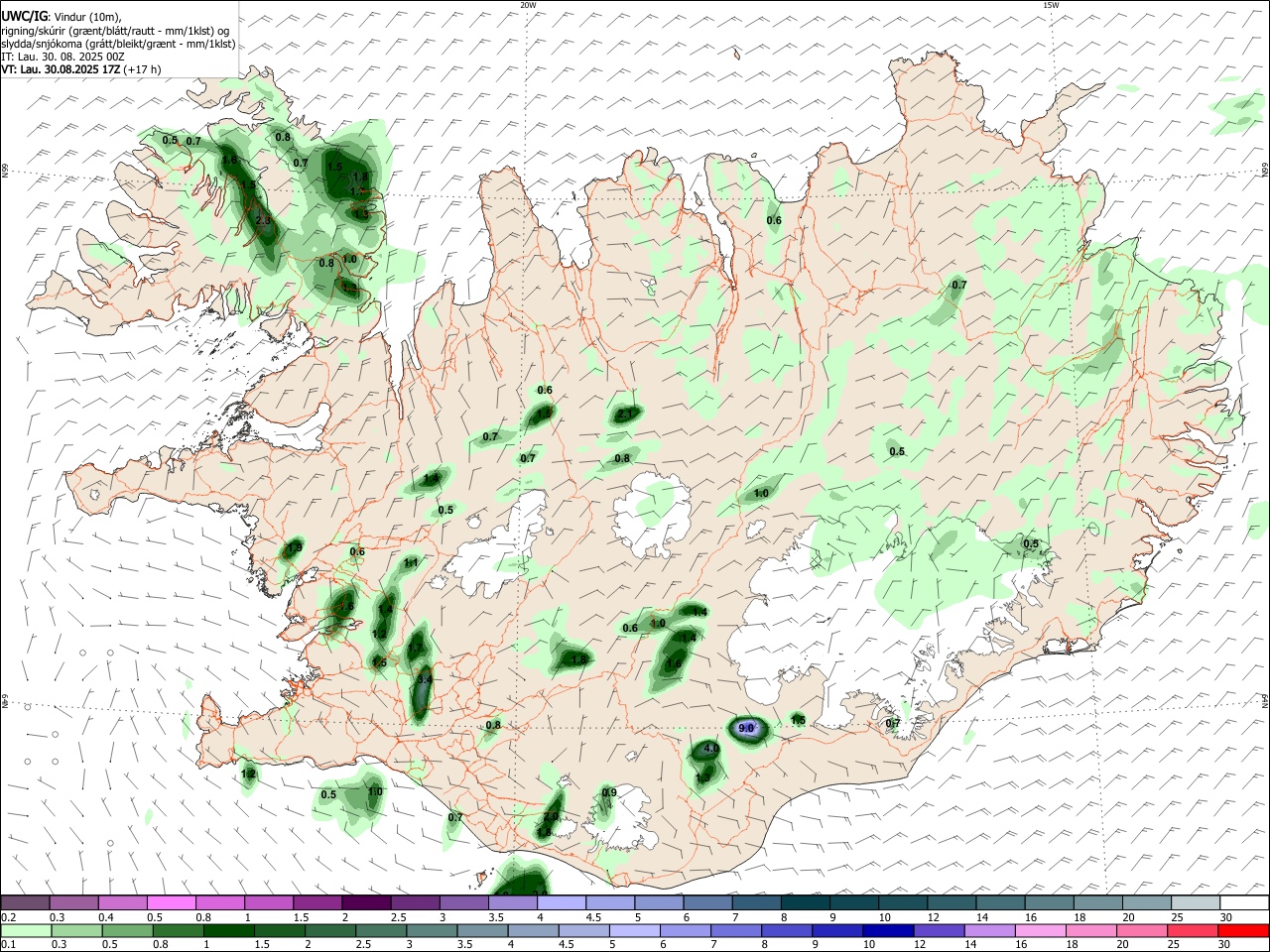The height and width of the screenshot is (952, 1270).
Task: Select the lower legend swatch between 20 and 25
Action: [x=1142, y=931]
